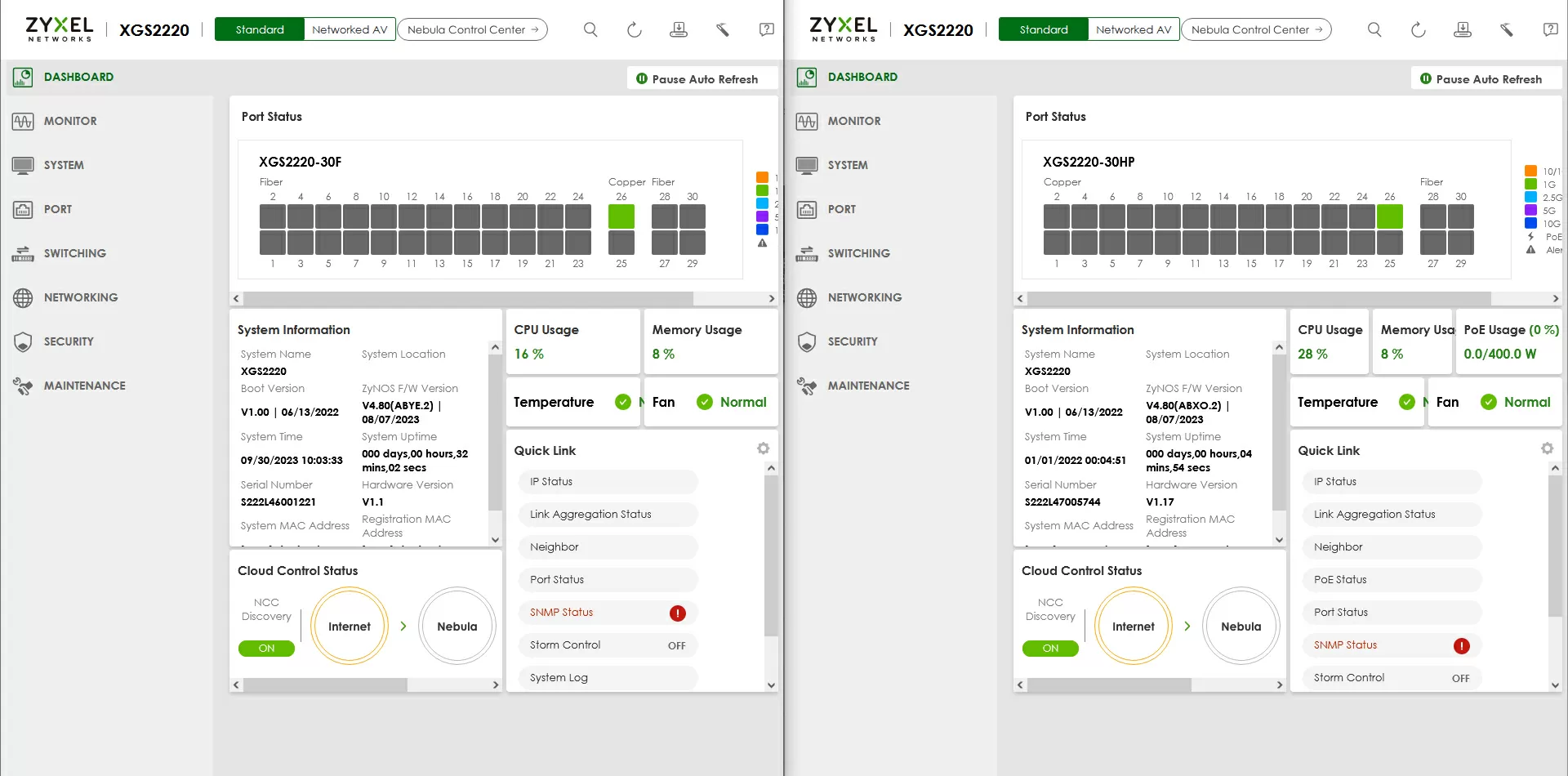Click the Security shield icon in left sidebar
Viewport: 1568px width, 776px height.
[x=23, y=342]
